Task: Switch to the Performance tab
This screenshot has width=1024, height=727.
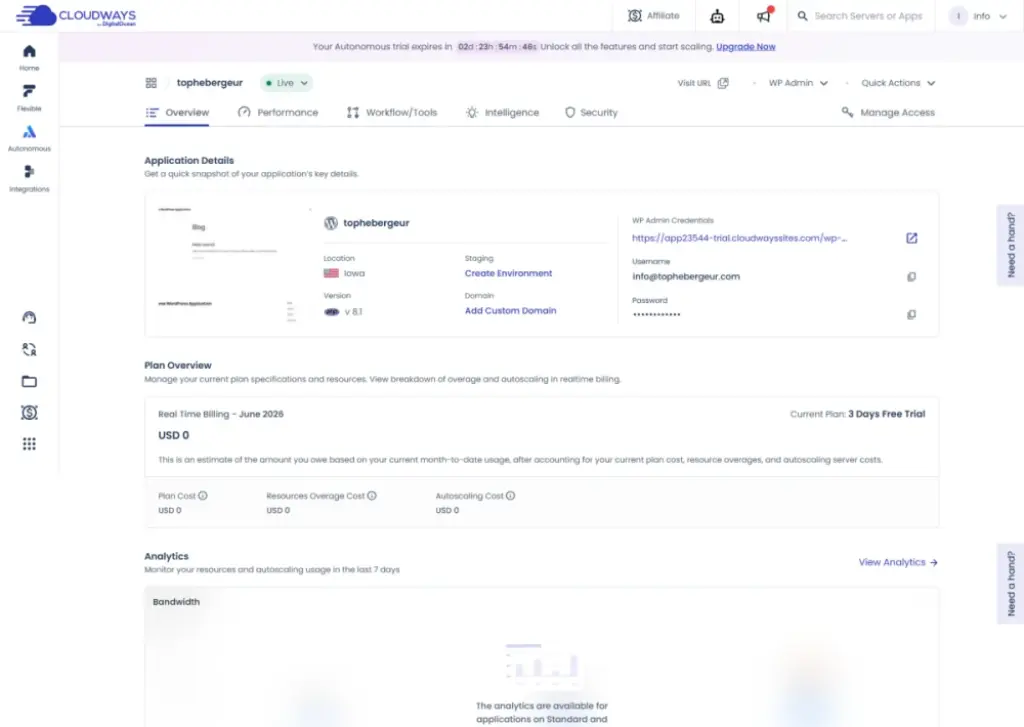Action: [x=278, y=112]
